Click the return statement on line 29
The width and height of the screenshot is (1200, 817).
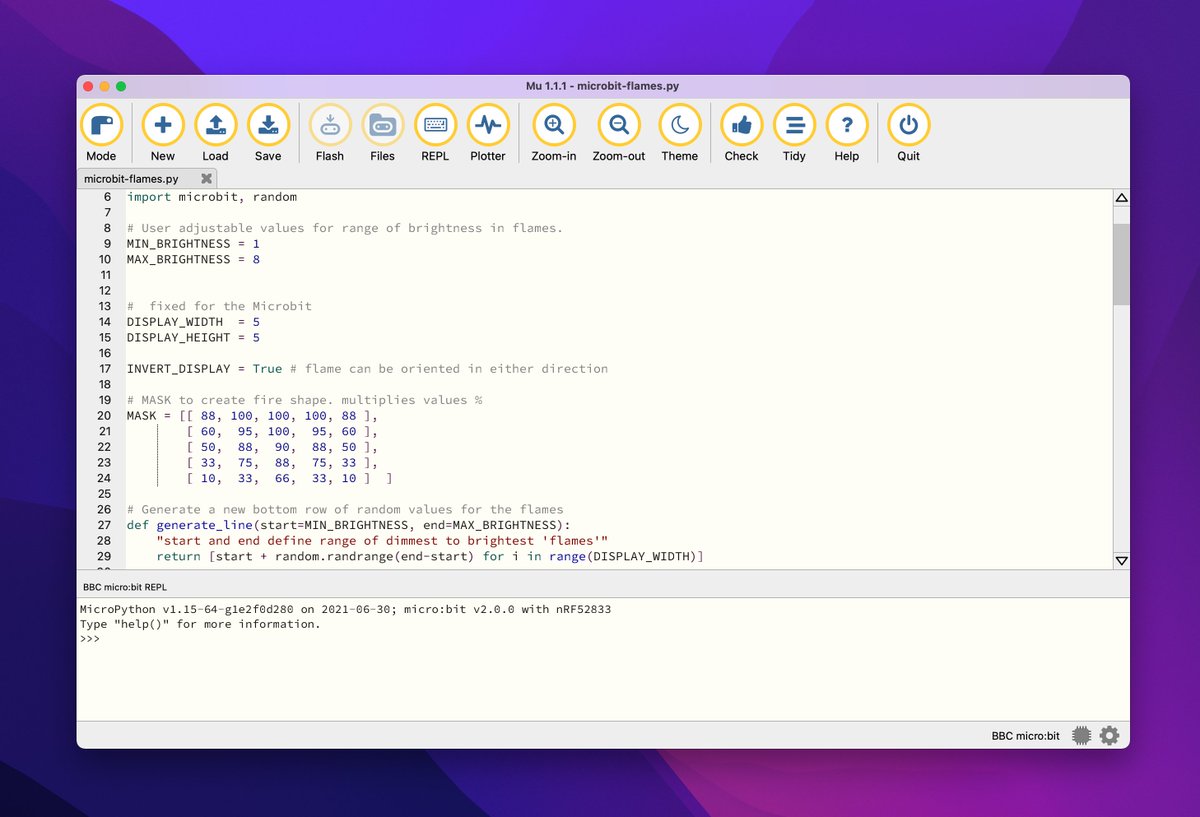point(430,556)
